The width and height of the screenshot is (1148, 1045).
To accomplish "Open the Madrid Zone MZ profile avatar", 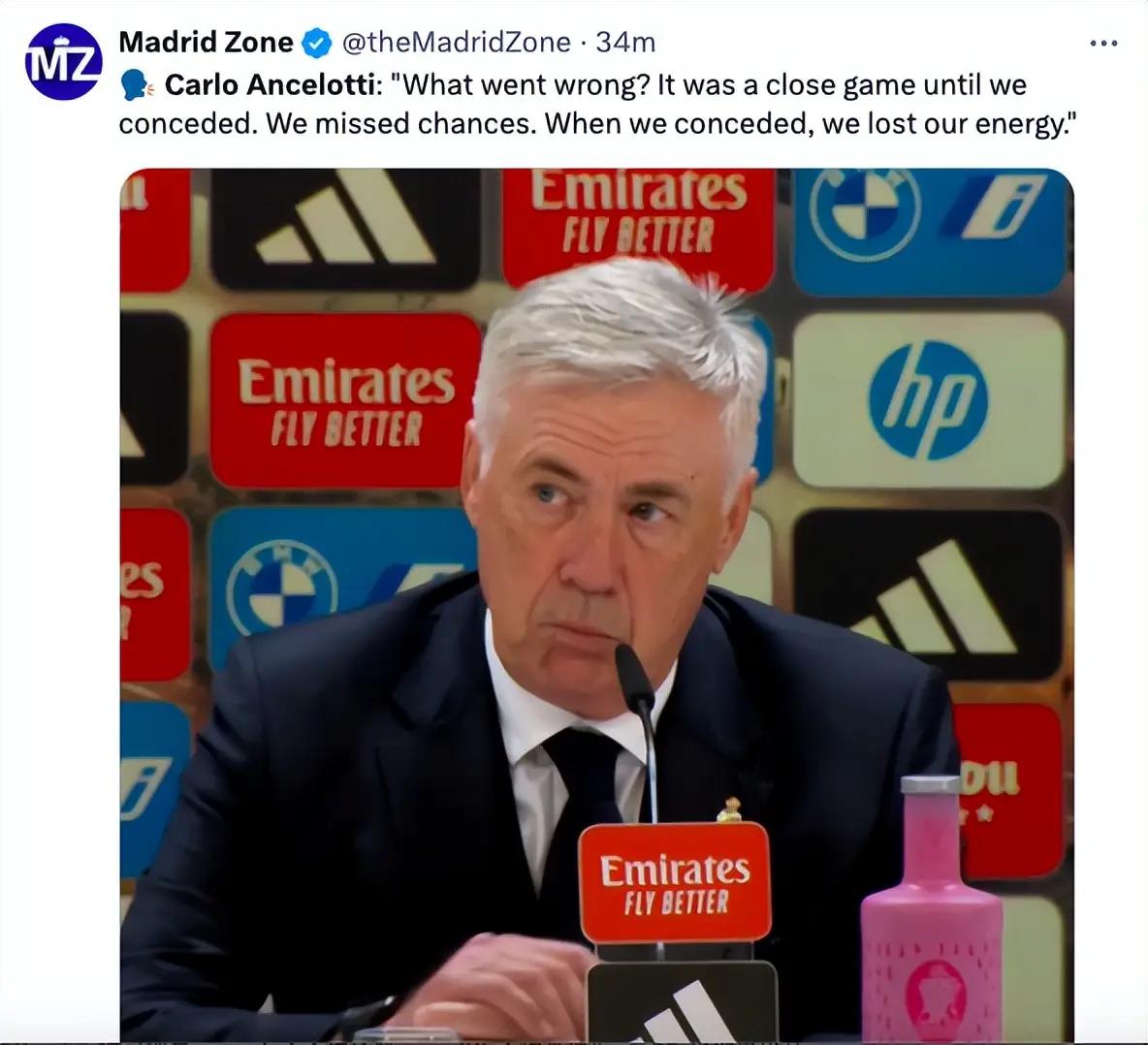I will tap(64, 61).
